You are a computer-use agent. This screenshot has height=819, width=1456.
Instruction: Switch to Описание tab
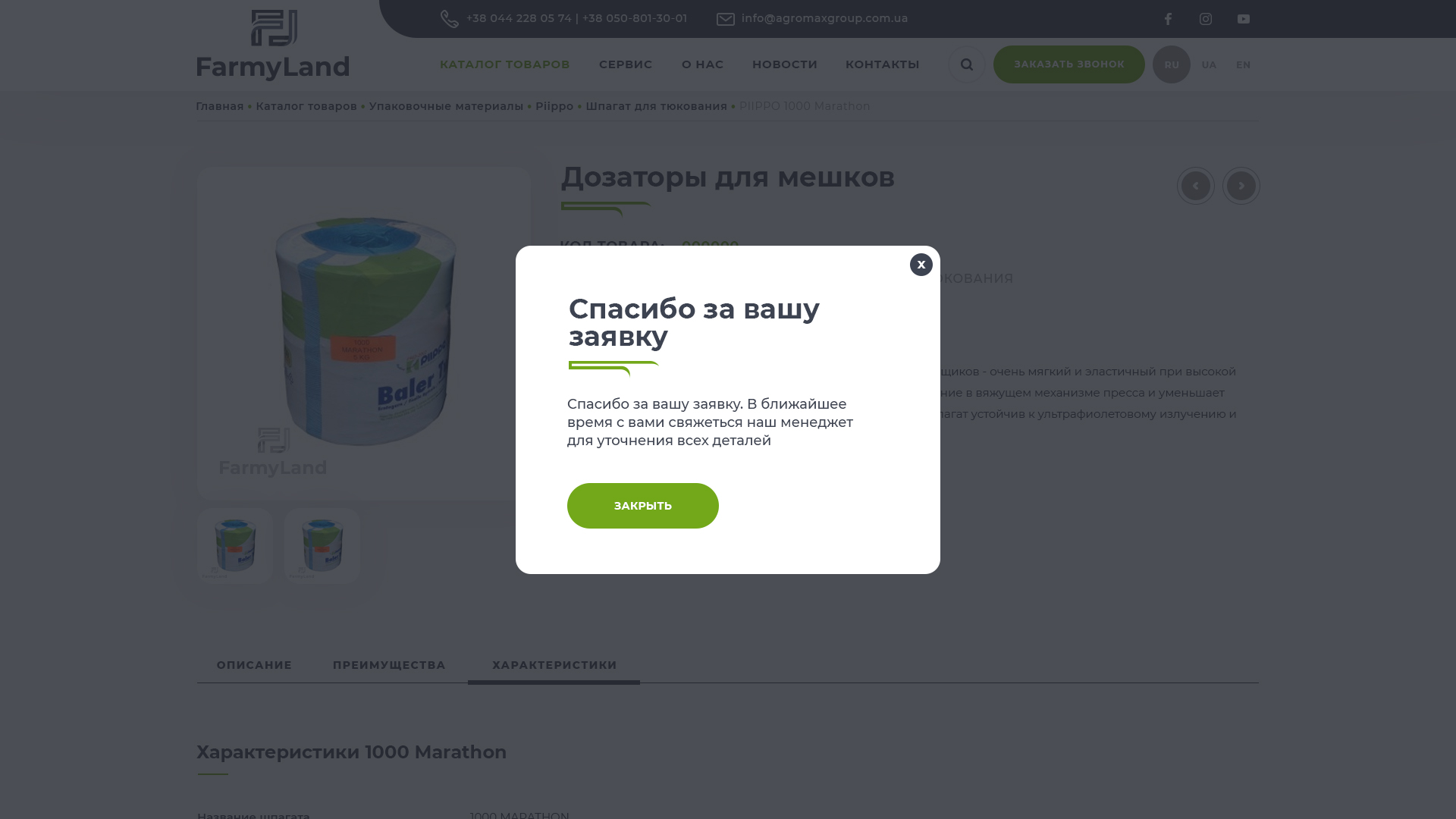pyautogui.click(x=254, y=665)
